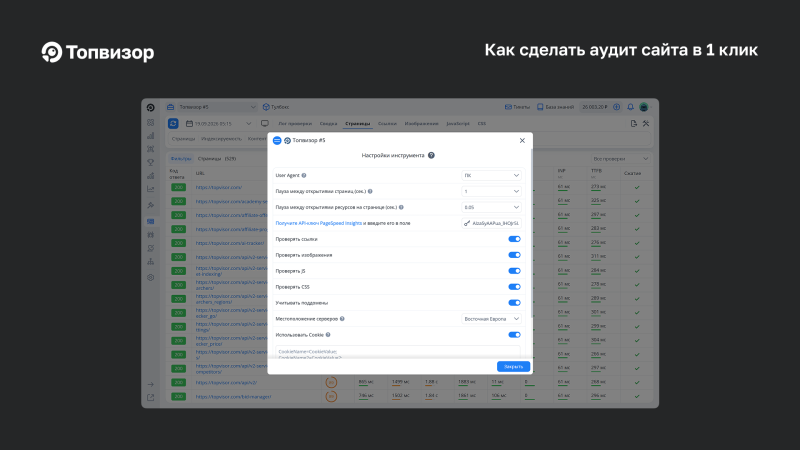Click the external link icon at sidebar bottom

click(151, 397)
